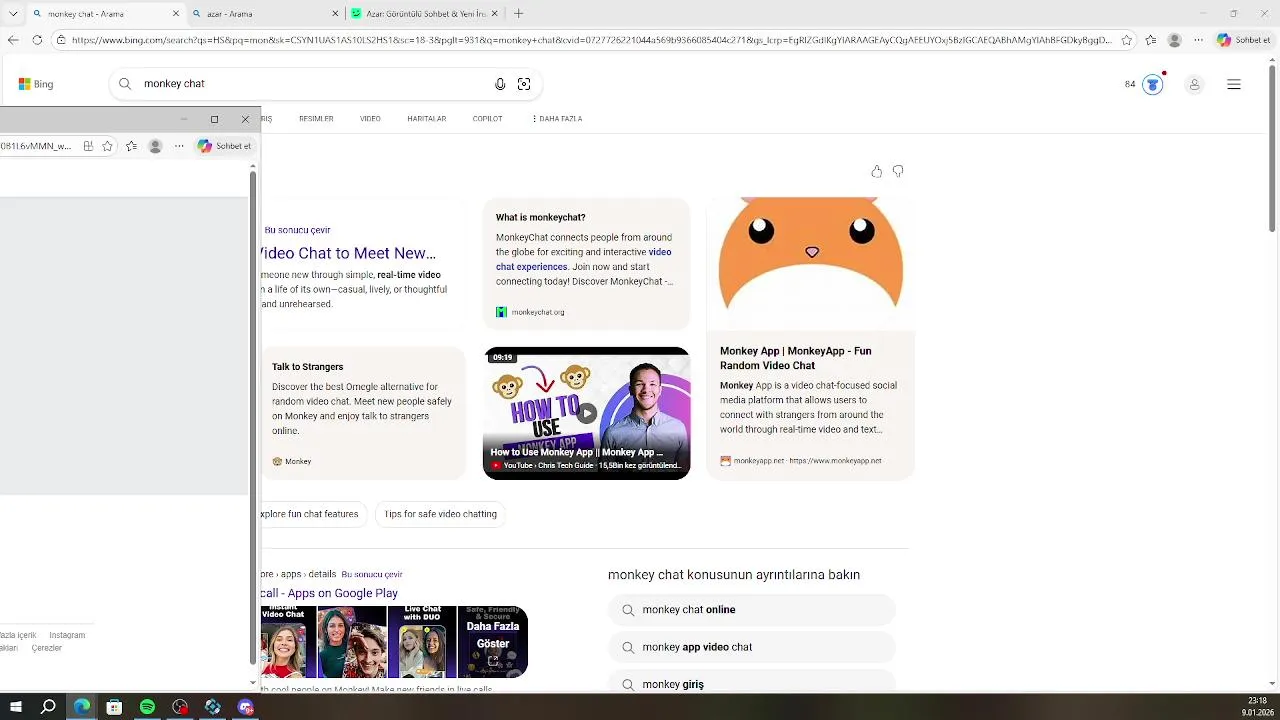Screen dimensions: 1280x720
Task: Click Live Chat with DUO thumbnail
Action: click(422, 641)
